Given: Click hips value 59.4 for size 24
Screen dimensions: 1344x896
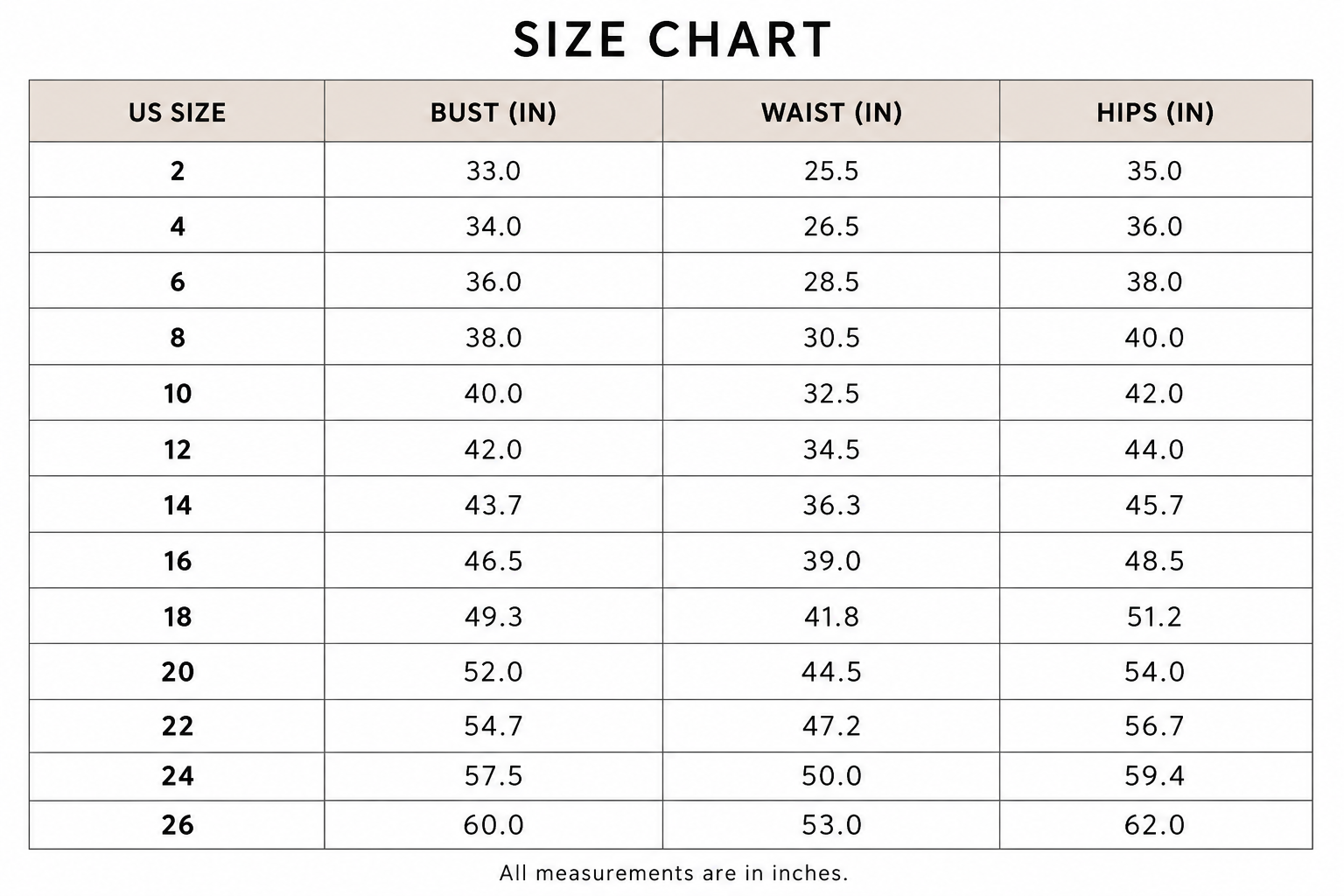Looking at the screenshot, I should click(x=1155, y=776).
